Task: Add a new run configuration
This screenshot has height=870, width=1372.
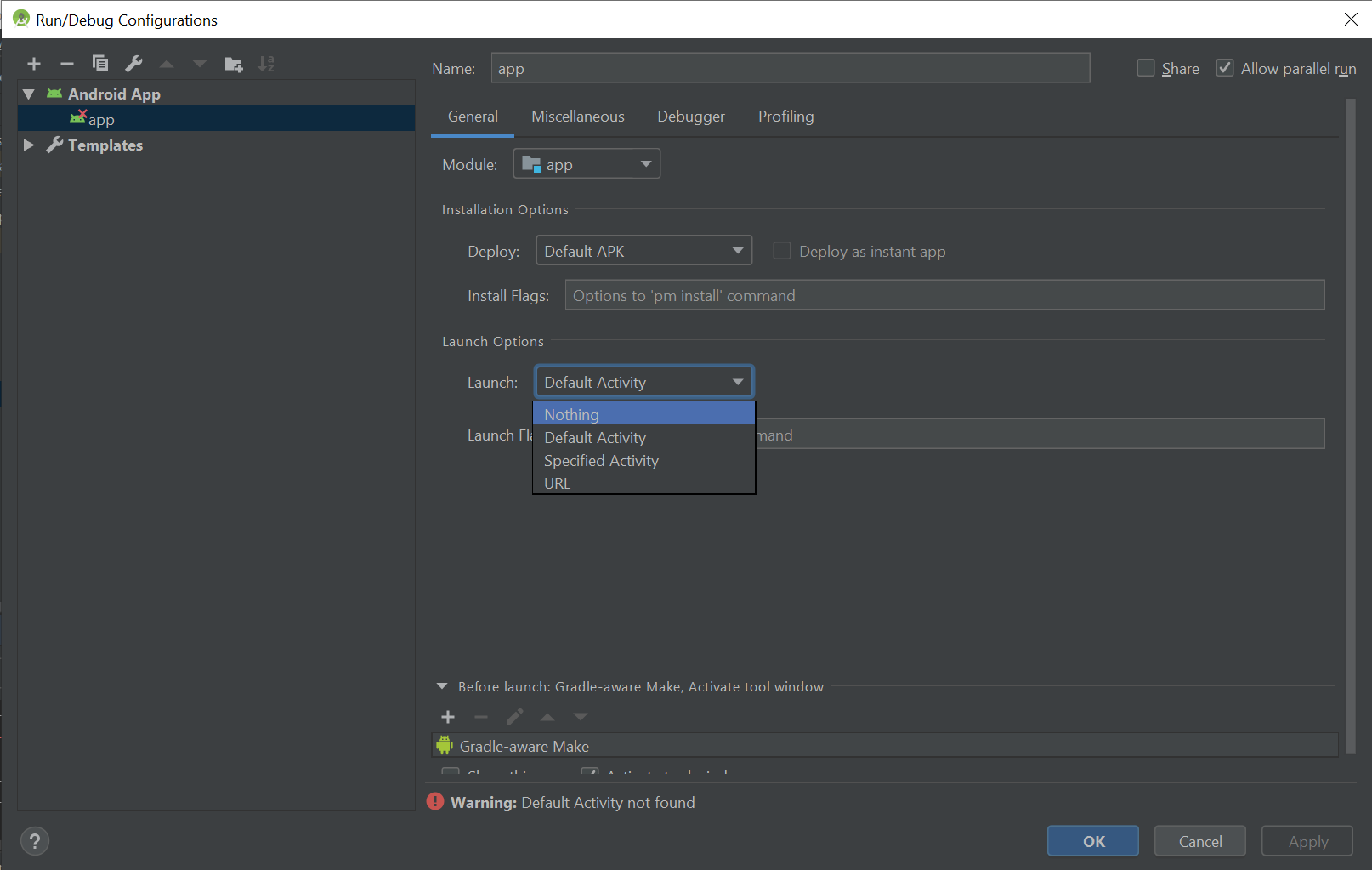Action: 33,63
